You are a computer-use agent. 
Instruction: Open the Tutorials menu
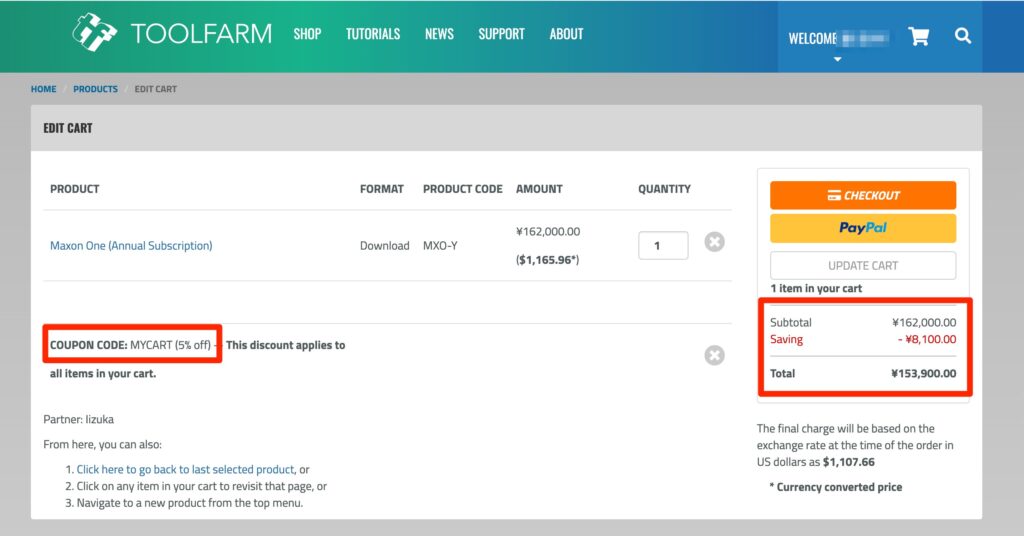coord(373,34)
